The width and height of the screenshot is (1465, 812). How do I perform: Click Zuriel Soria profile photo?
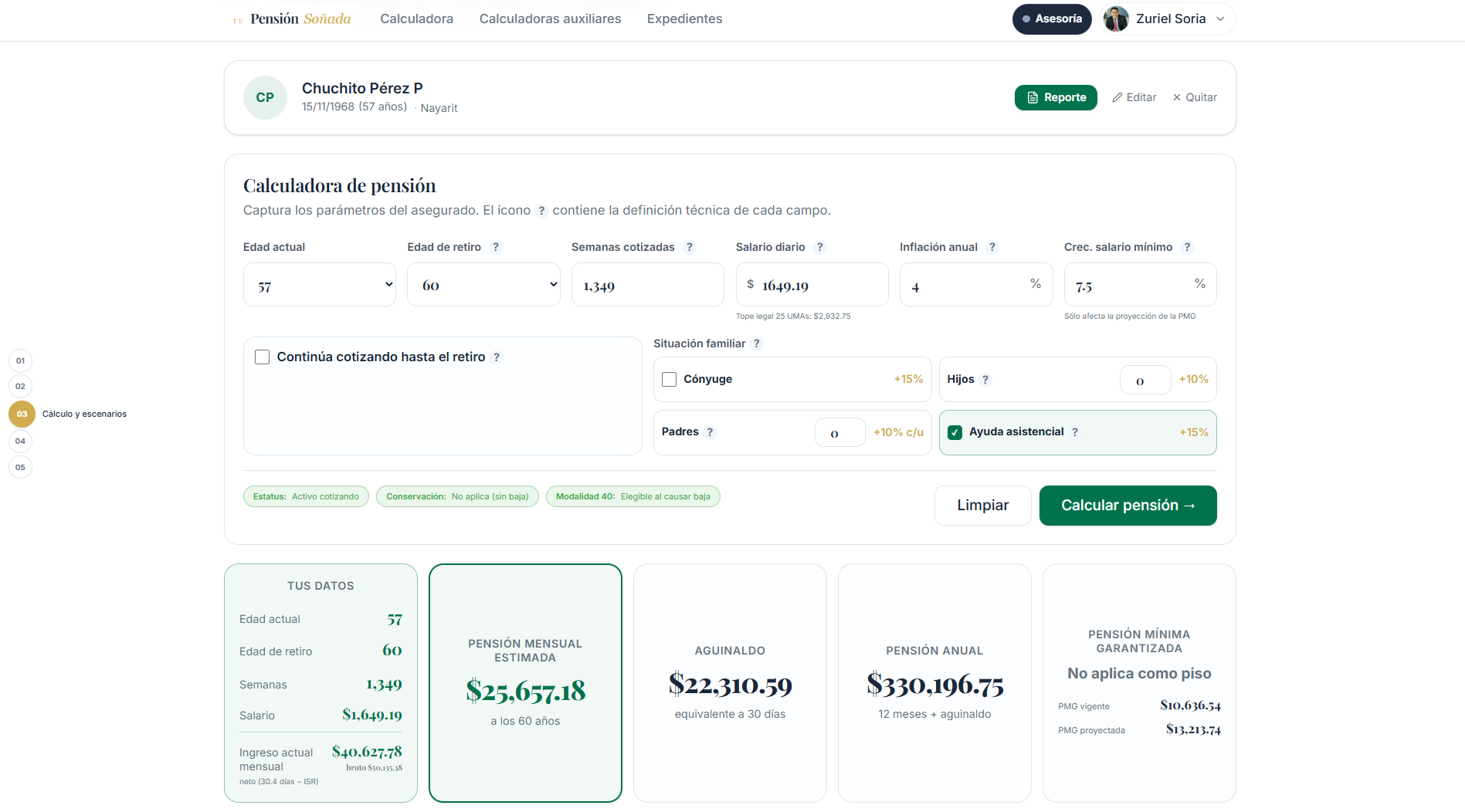(x=1116, y=19)
